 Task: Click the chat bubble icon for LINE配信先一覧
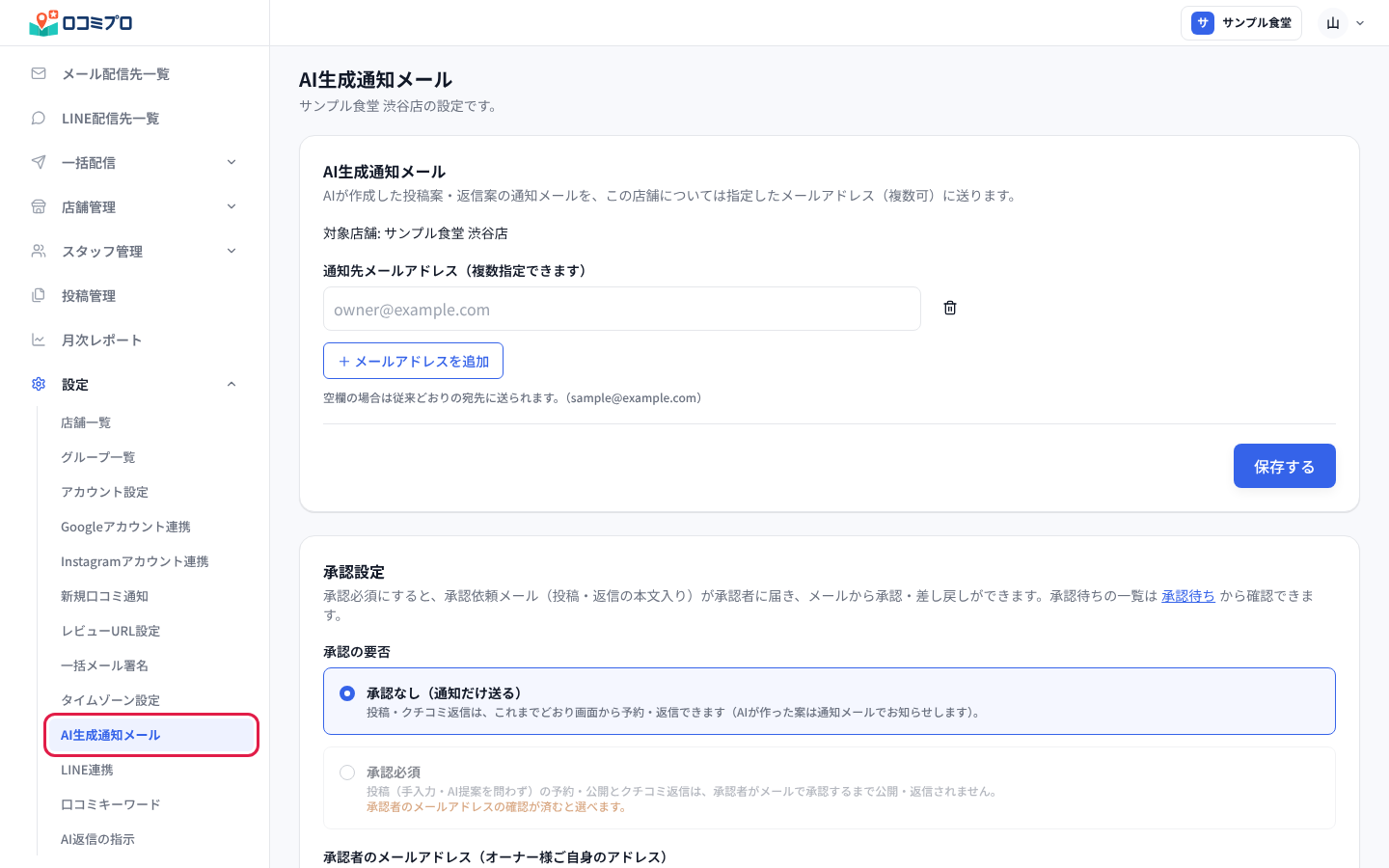pos(39,118)
